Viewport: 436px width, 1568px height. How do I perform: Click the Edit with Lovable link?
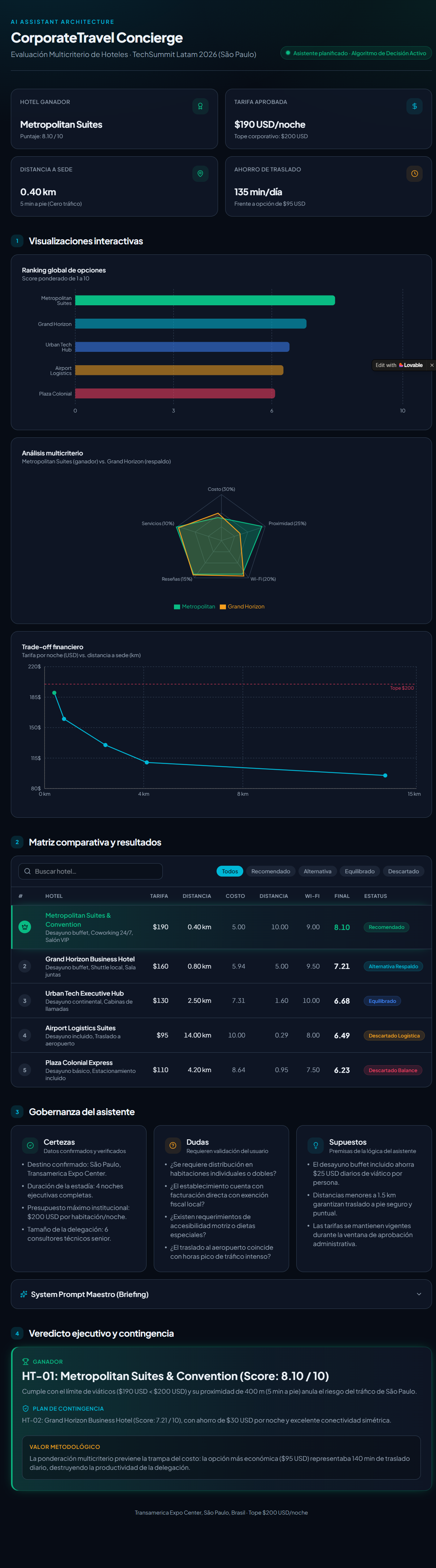click(x=399, y=365)
